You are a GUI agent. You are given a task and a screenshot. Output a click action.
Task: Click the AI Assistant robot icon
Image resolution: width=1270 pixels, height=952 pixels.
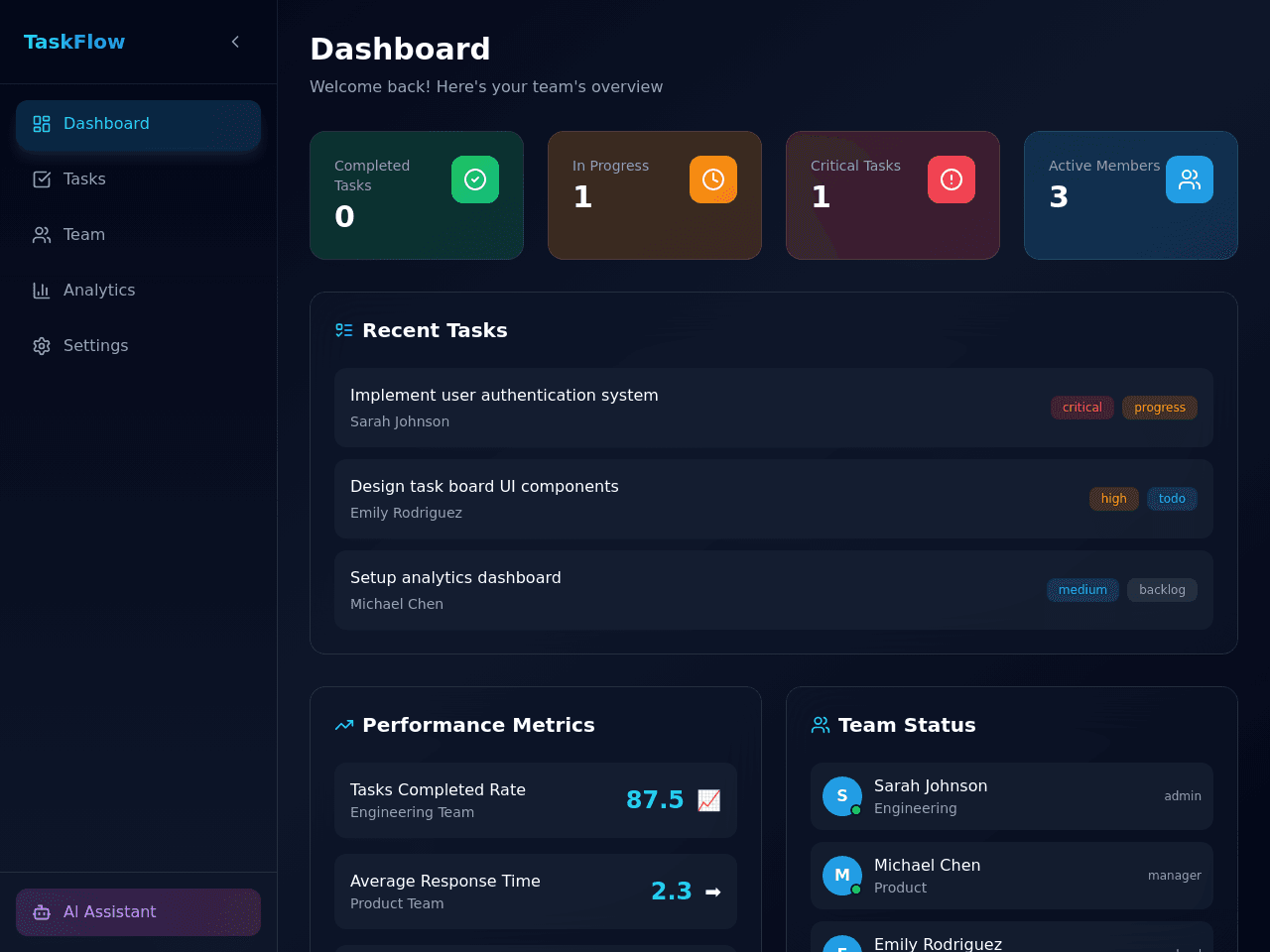click(x=42, y=912)
